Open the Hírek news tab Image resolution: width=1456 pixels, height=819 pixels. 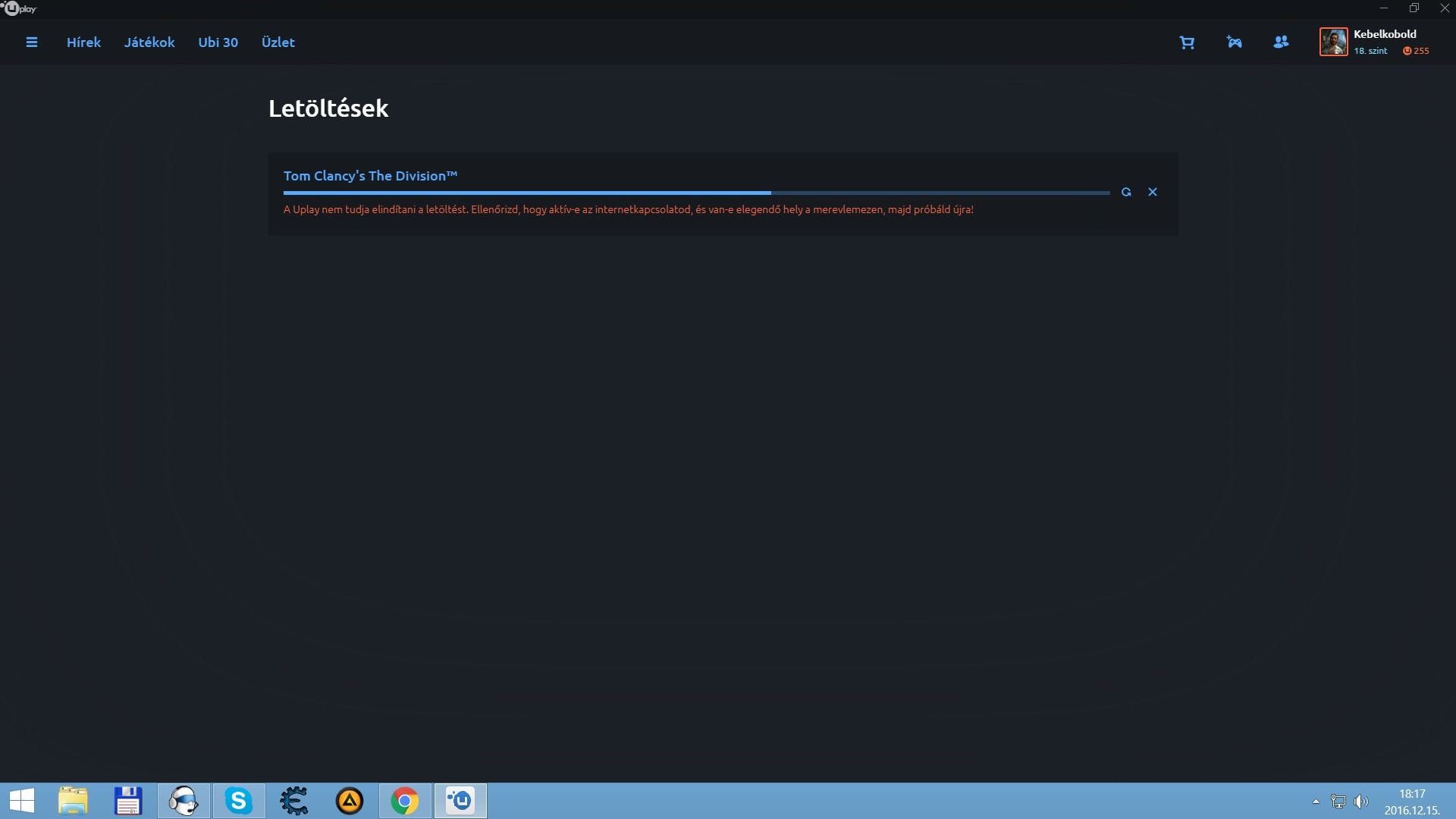(x=83, y=42)
